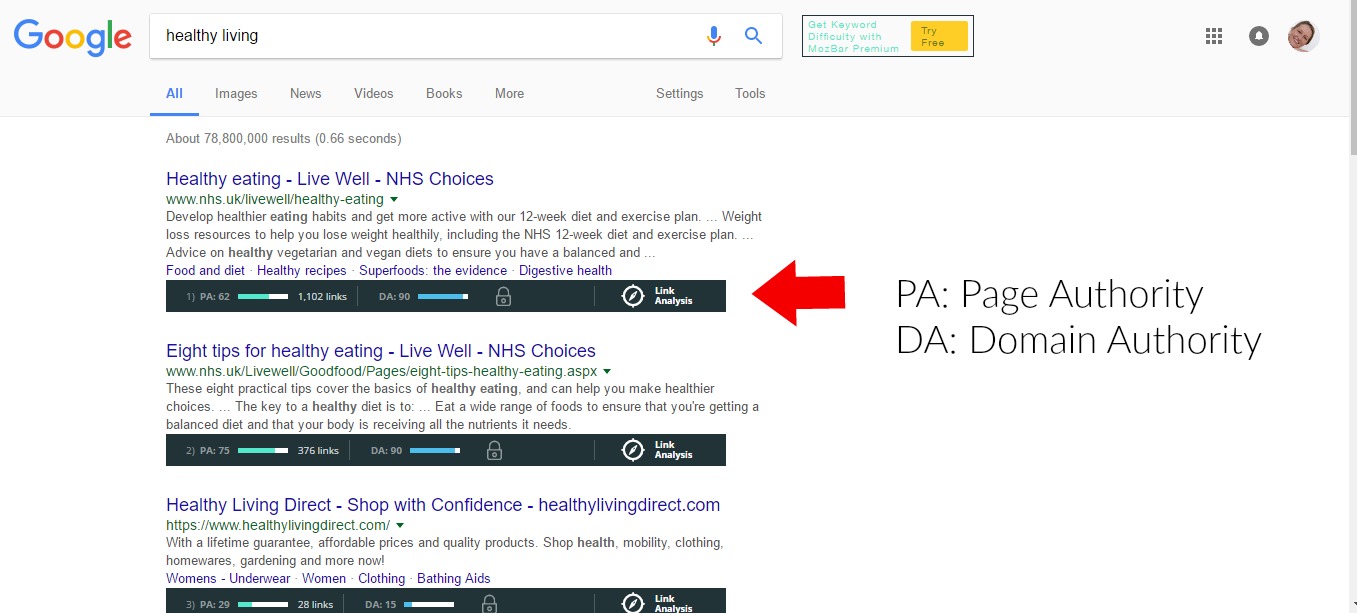Open Google notifications bell
The image size is (1357, 613).
[x=1259, y=36]
